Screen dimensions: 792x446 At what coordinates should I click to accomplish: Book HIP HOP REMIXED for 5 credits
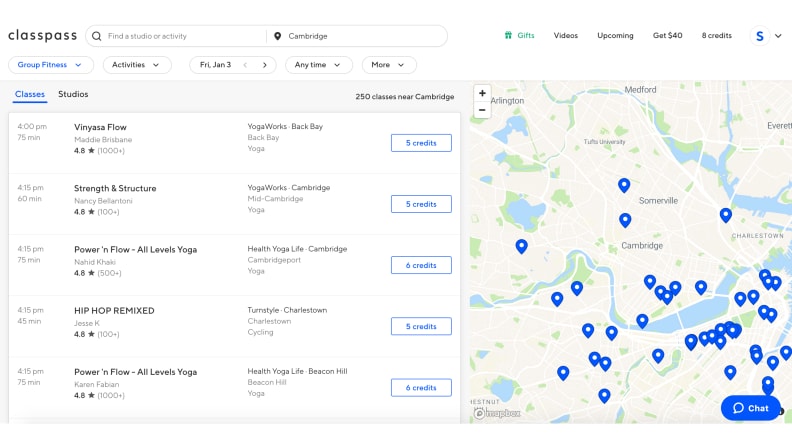(x=421, y=326)
